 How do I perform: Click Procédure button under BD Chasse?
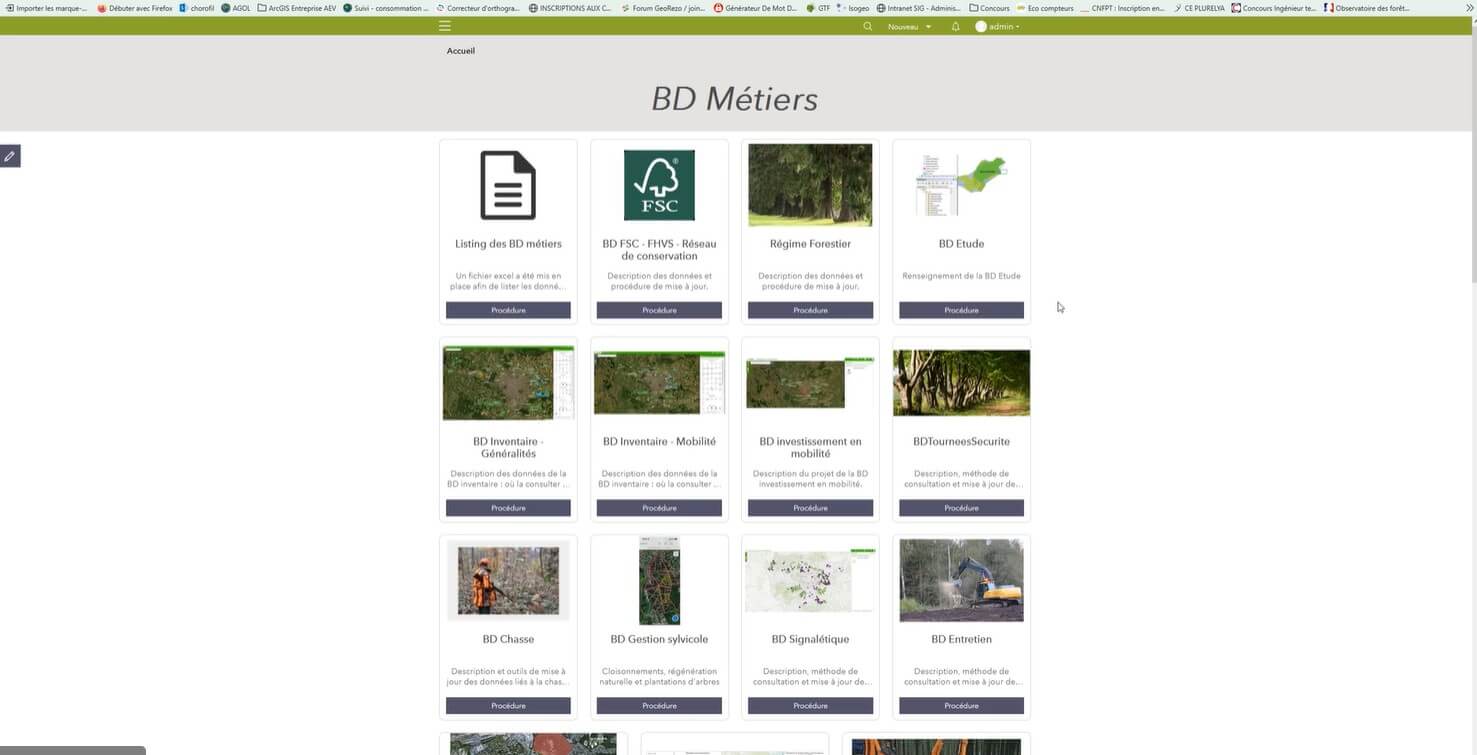point(508,706)
